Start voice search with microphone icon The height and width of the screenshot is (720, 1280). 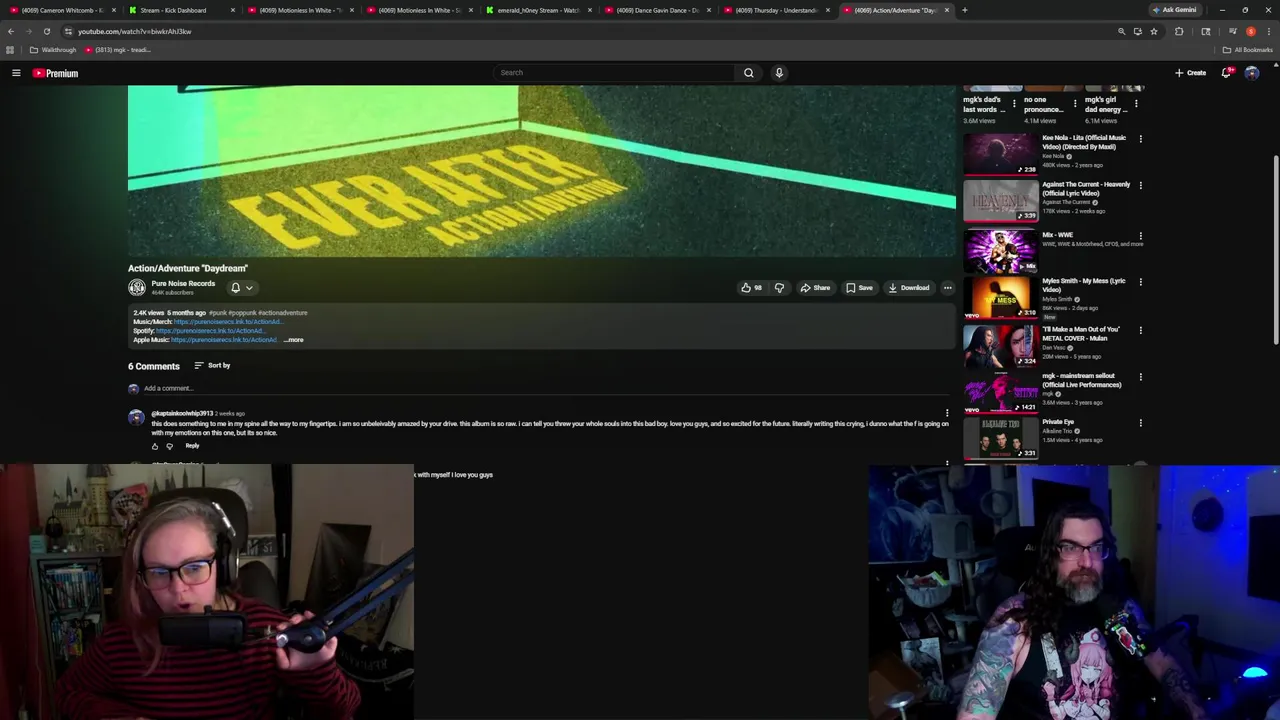pyautogui.click(x=779, y=73)
